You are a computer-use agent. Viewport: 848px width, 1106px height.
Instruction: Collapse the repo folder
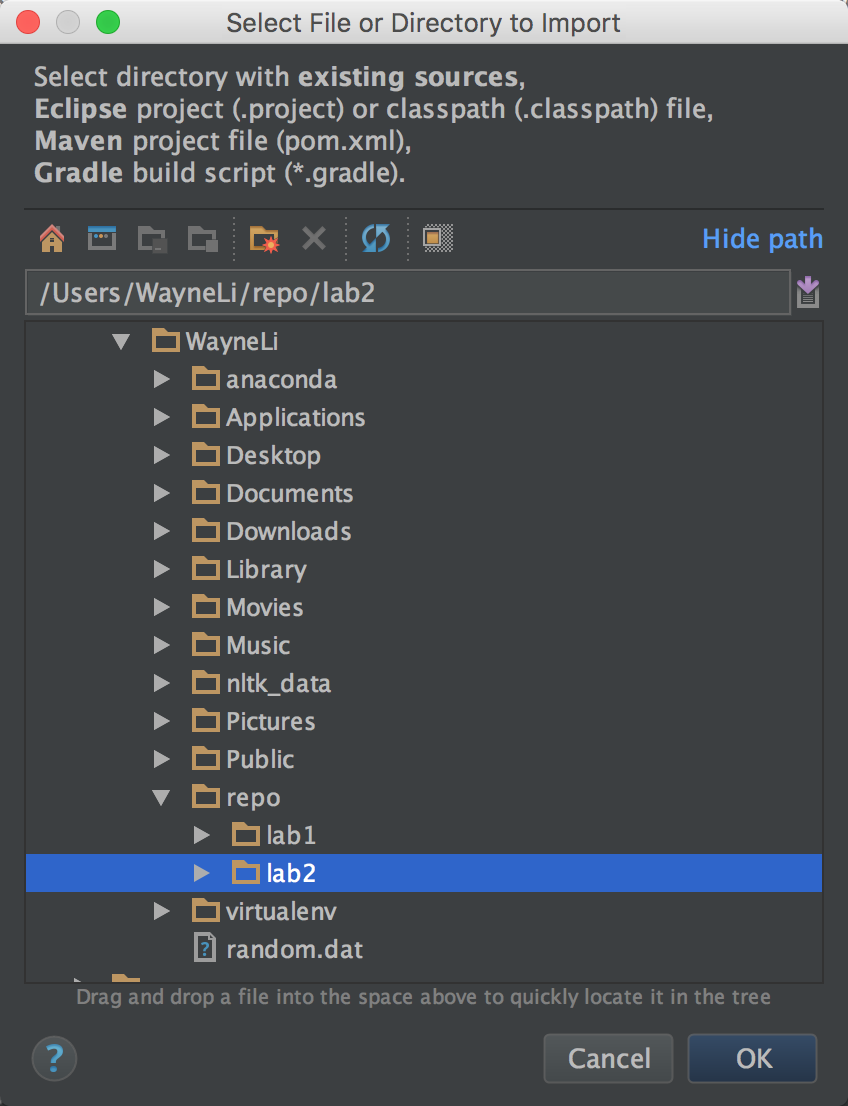[x=162, y=797]
